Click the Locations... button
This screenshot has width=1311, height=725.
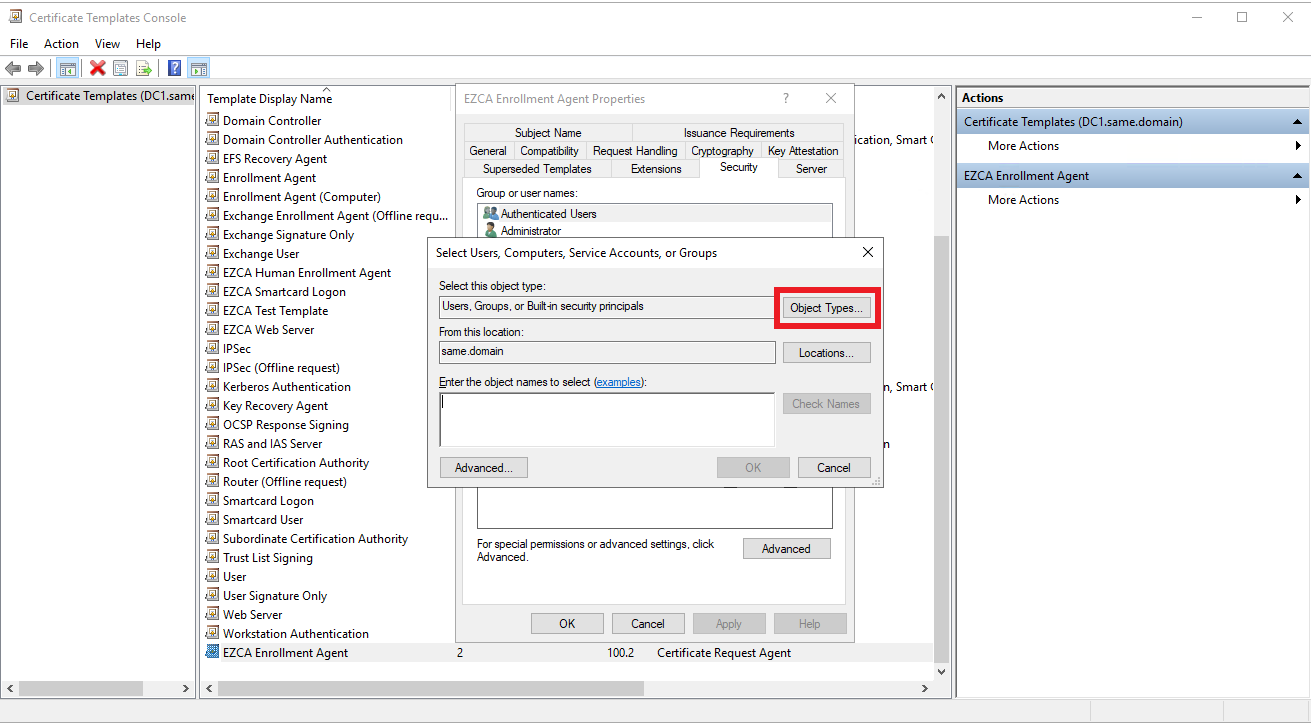click(x=826, y=353)
